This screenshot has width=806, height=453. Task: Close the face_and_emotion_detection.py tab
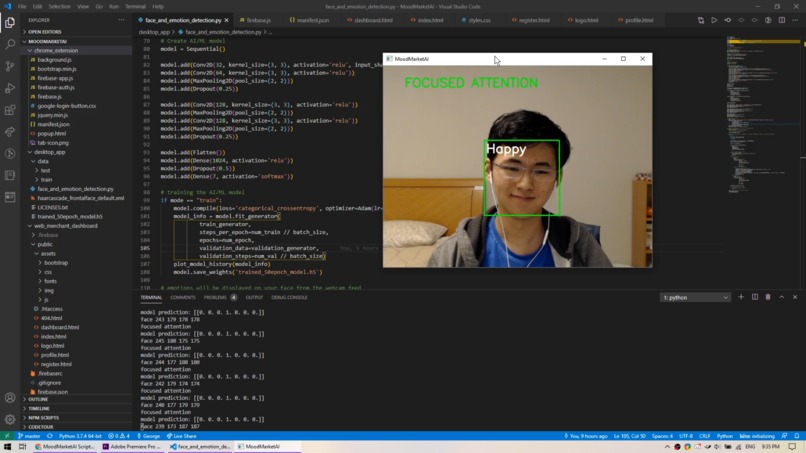[x=226, y=20]
